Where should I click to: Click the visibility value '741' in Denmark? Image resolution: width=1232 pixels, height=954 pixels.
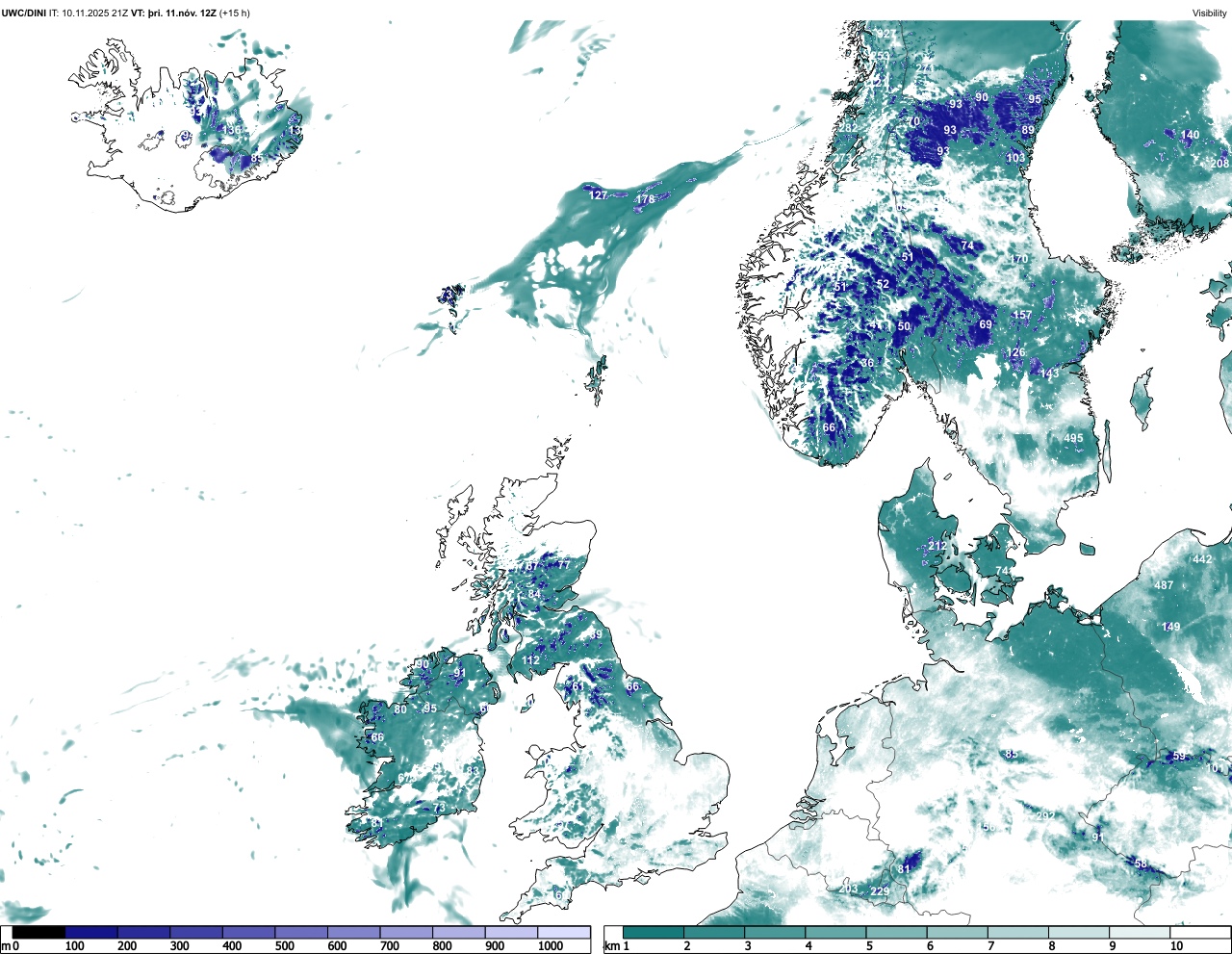coord(1004,571)
